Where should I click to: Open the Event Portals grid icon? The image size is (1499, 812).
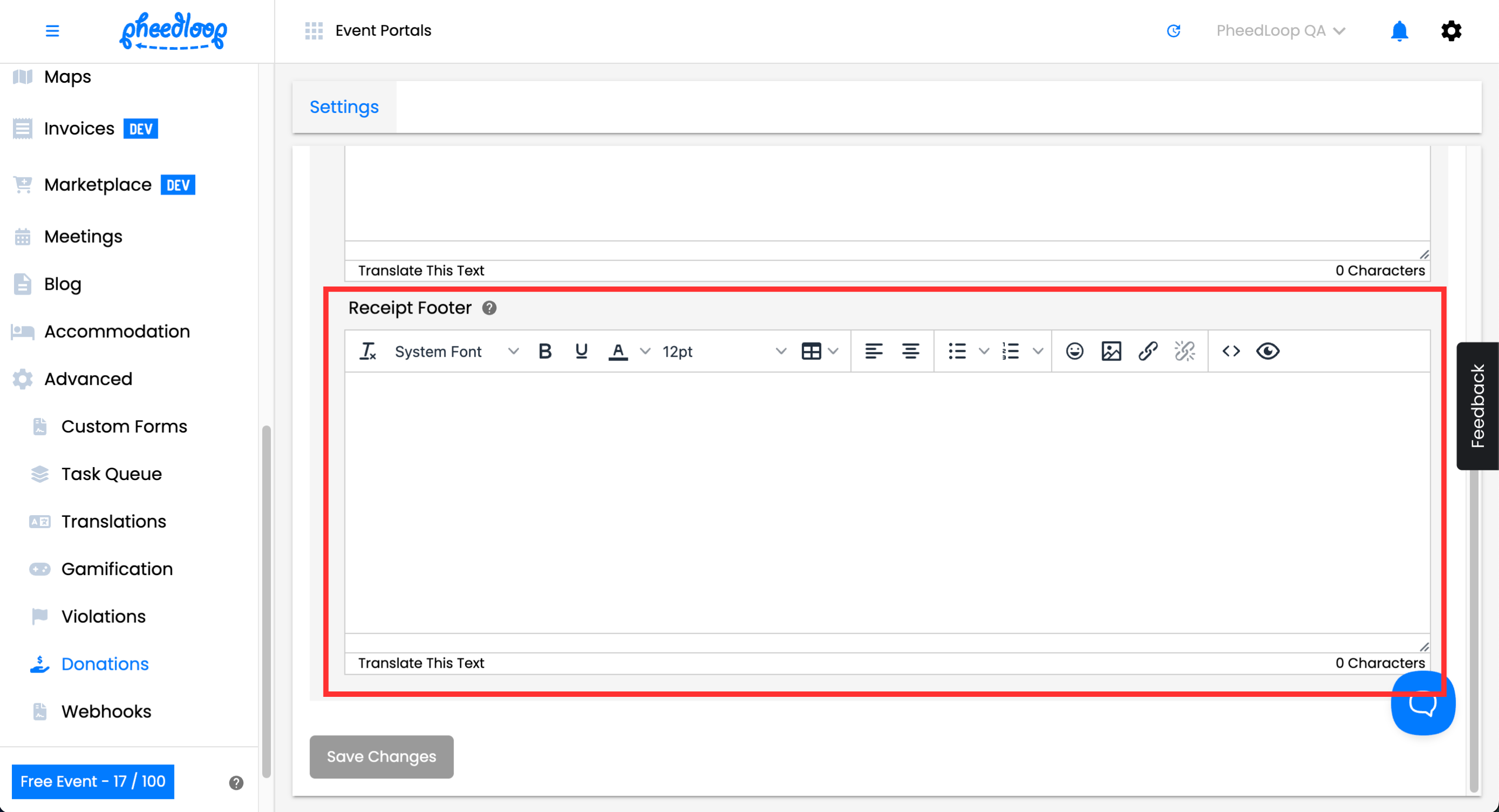click(314, 31)
